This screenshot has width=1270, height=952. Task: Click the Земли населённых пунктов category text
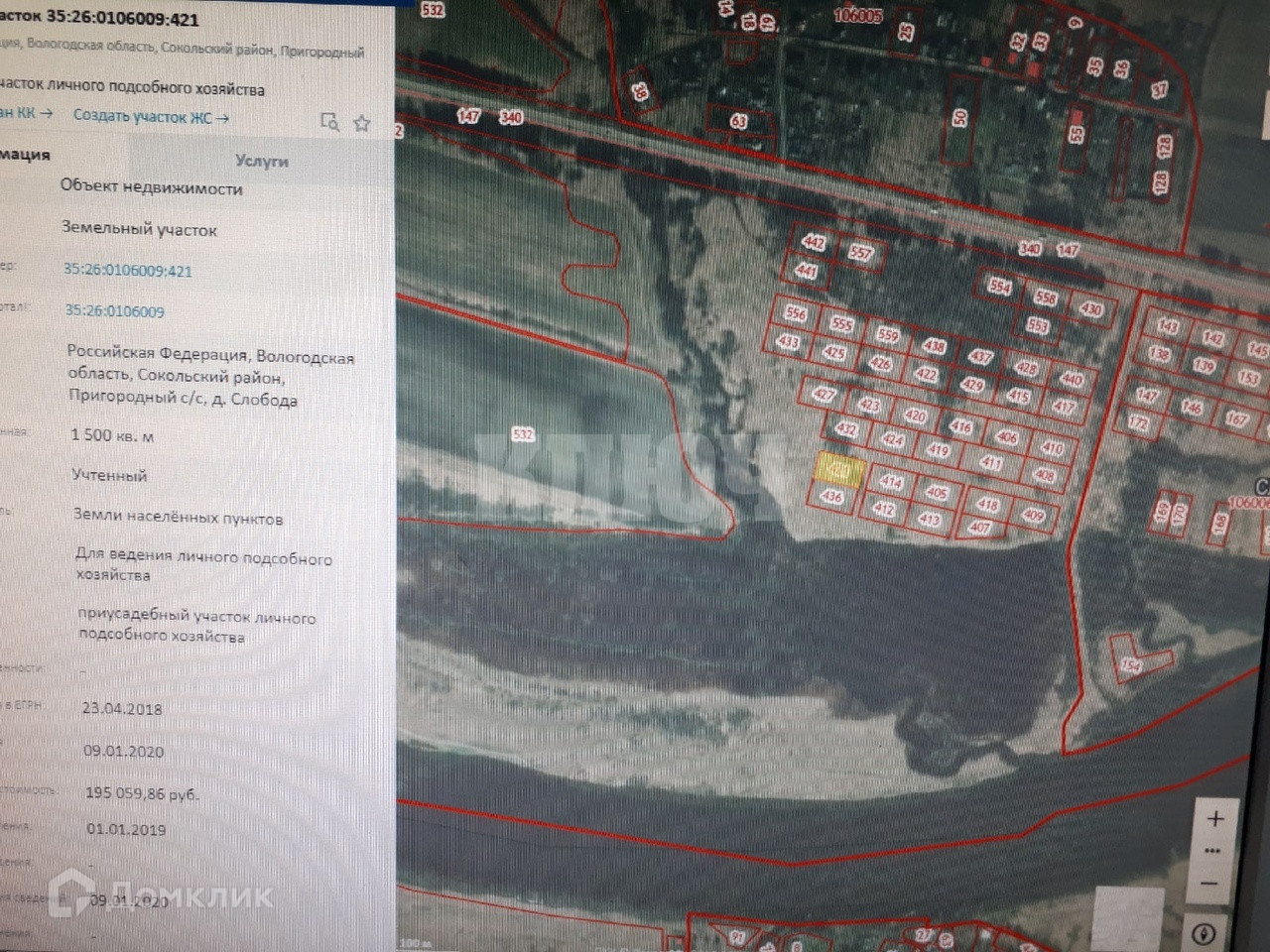tap(178, 517)
